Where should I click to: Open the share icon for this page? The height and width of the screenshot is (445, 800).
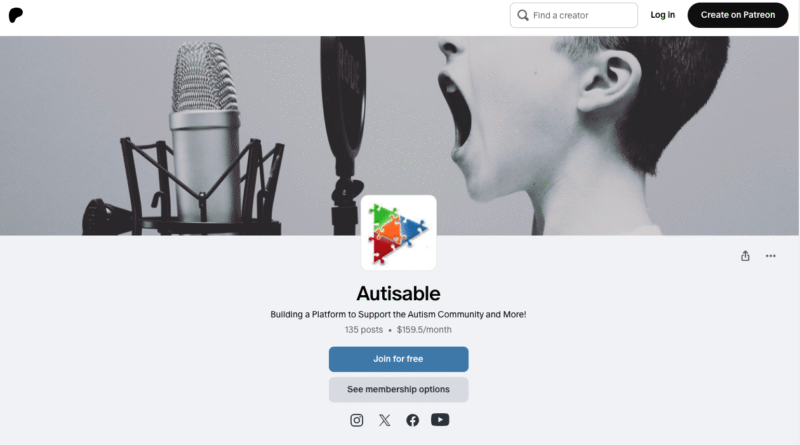tap(745, 256)
